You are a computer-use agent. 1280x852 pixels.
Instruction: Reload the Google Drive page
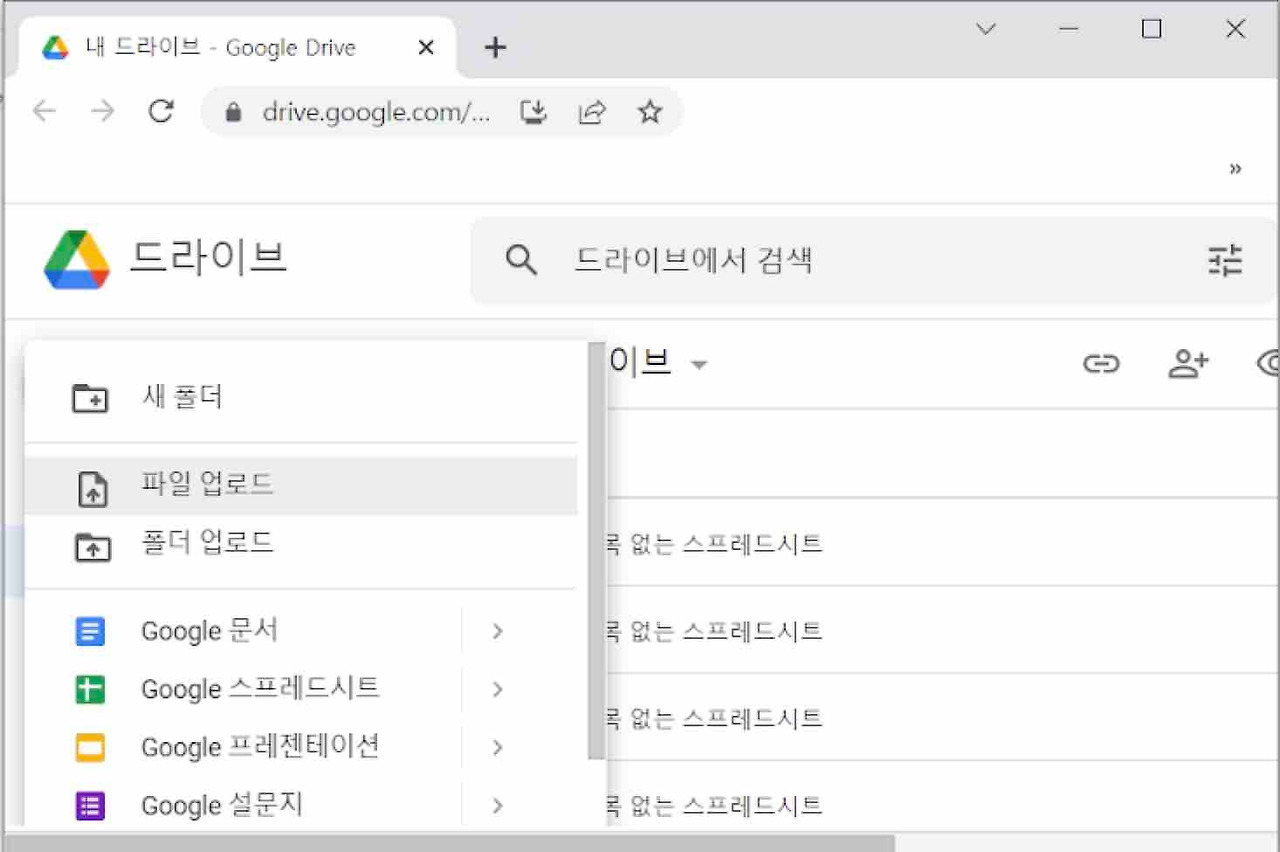[x=161, y=111]
